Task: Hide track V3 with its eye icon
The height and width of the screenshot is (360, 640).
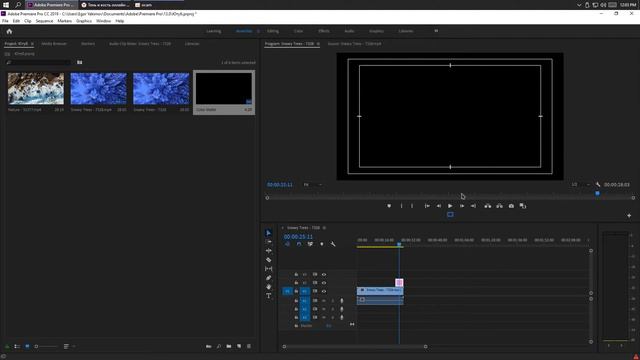Action: (324, 274)
